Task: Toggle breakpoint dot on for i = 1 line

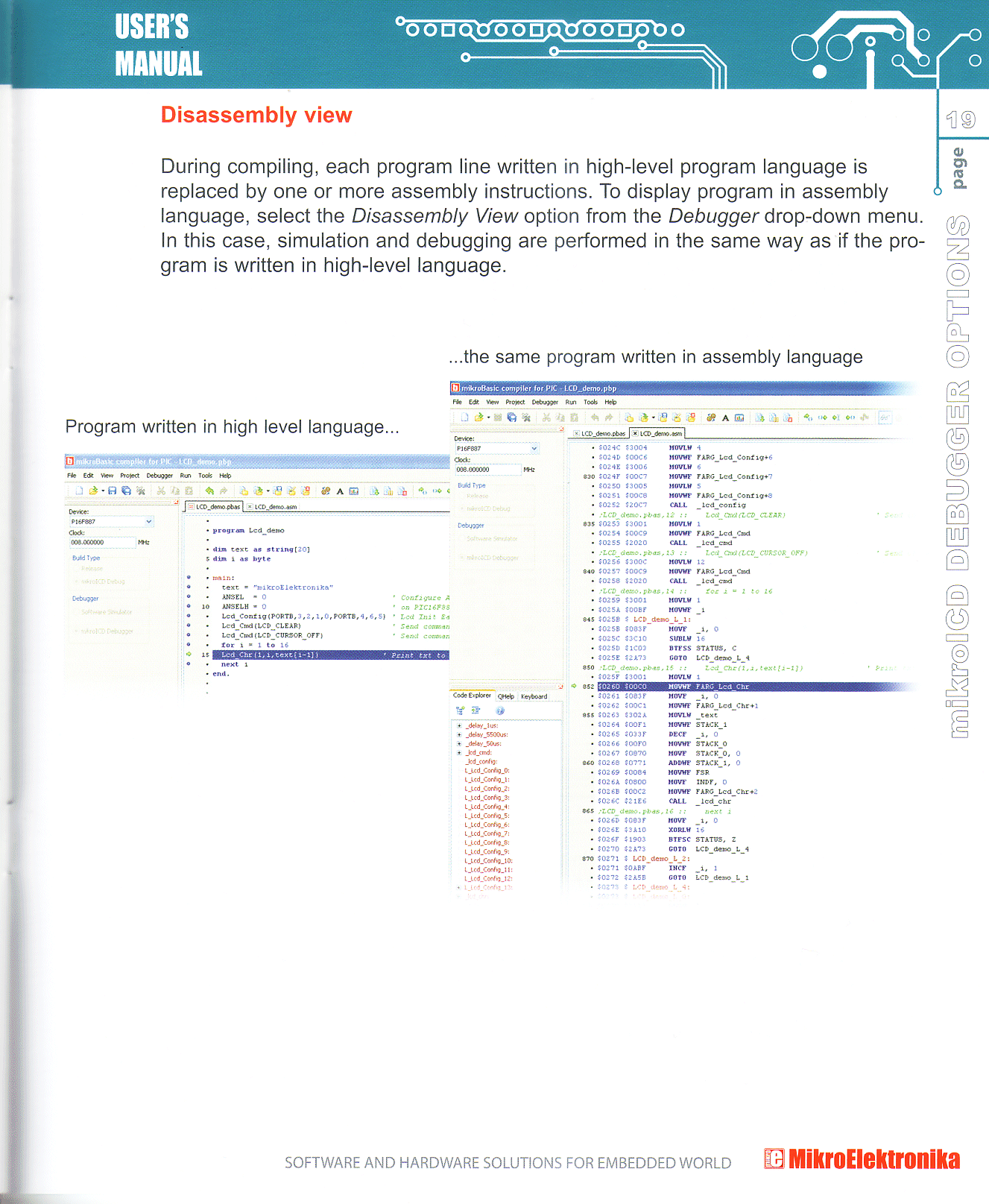Action: [x=189, y=645]
